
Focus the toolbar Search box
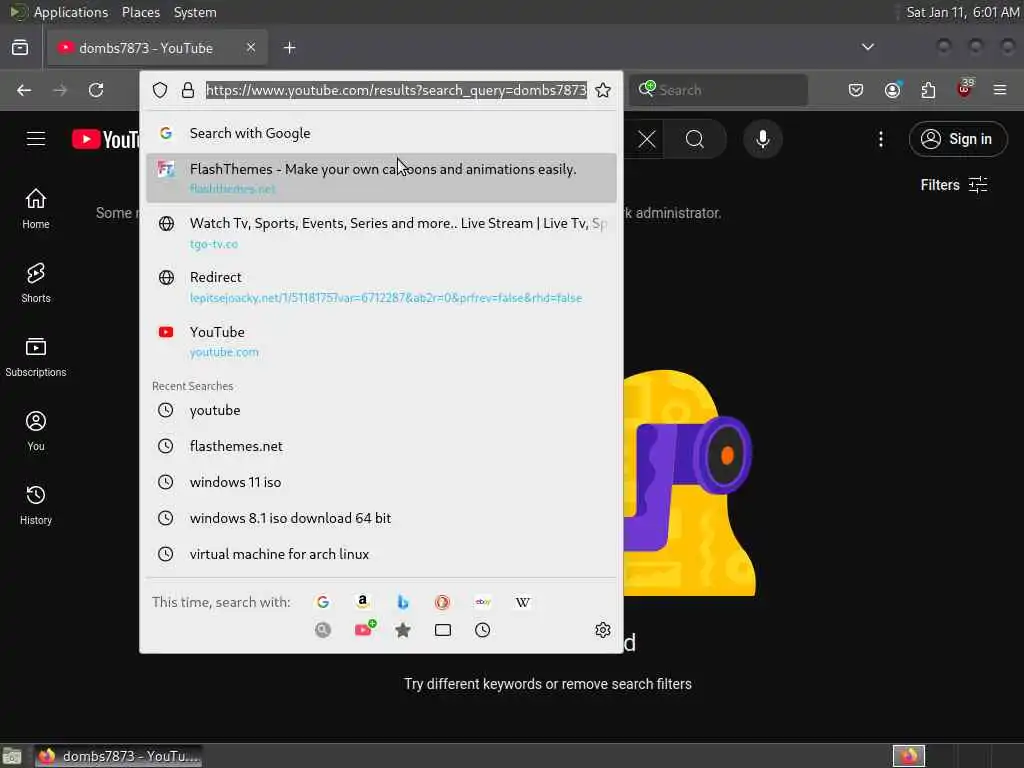click(718, 90)
